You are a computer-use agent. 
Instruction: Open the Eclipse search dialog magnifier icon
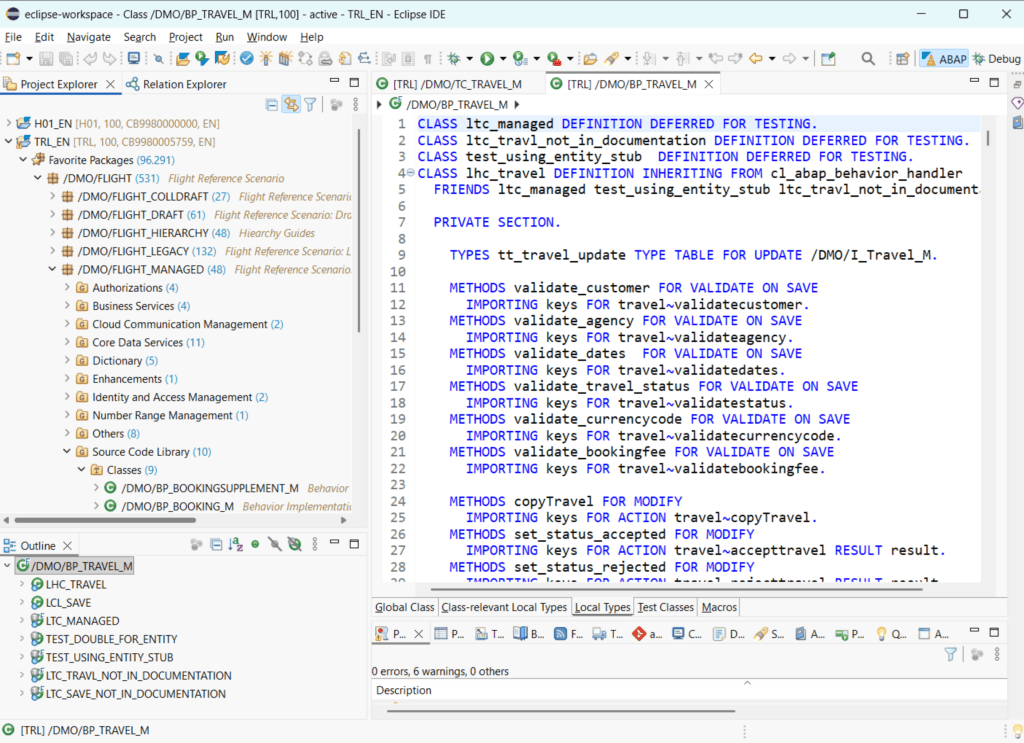pos(869,58)
